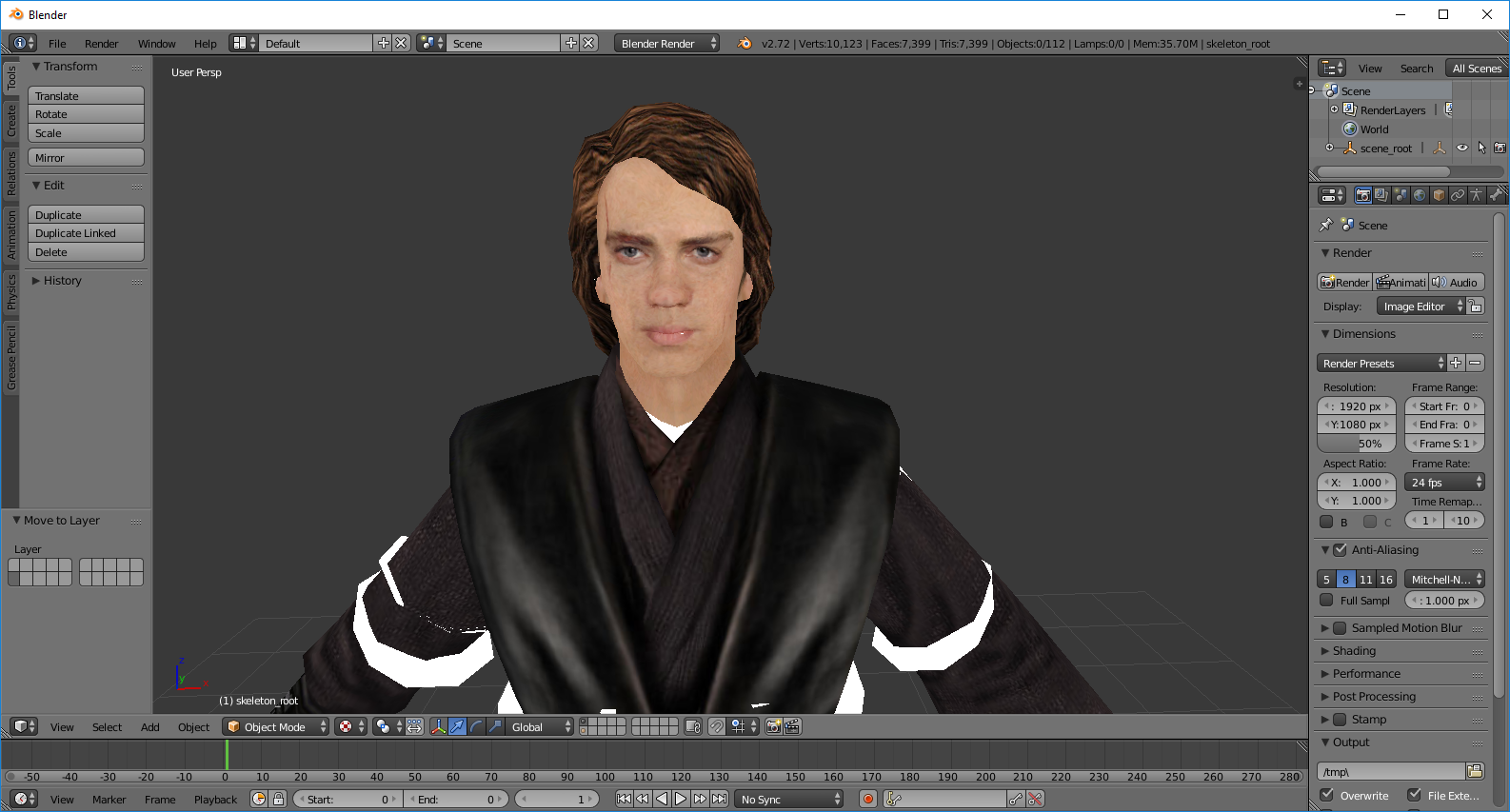Click the snap element type selector icon
Image resolution: width=1510 pixels, height=812 pixels.
point(744,726)
